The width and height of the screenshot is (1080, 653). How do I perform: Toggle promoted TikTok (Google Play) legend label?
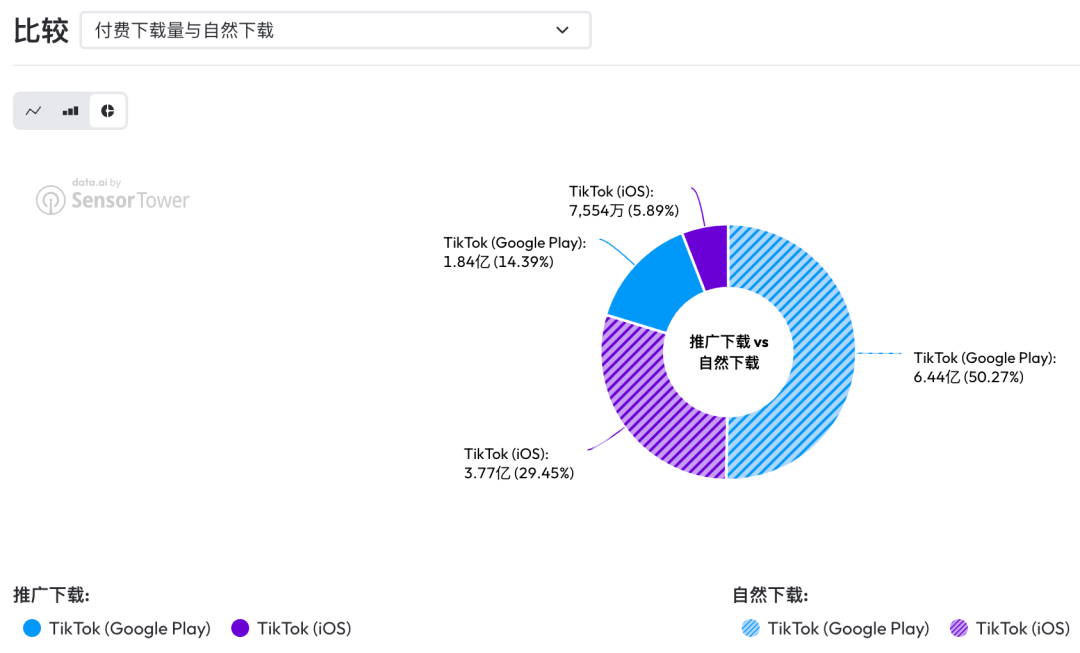pos(130,629)
